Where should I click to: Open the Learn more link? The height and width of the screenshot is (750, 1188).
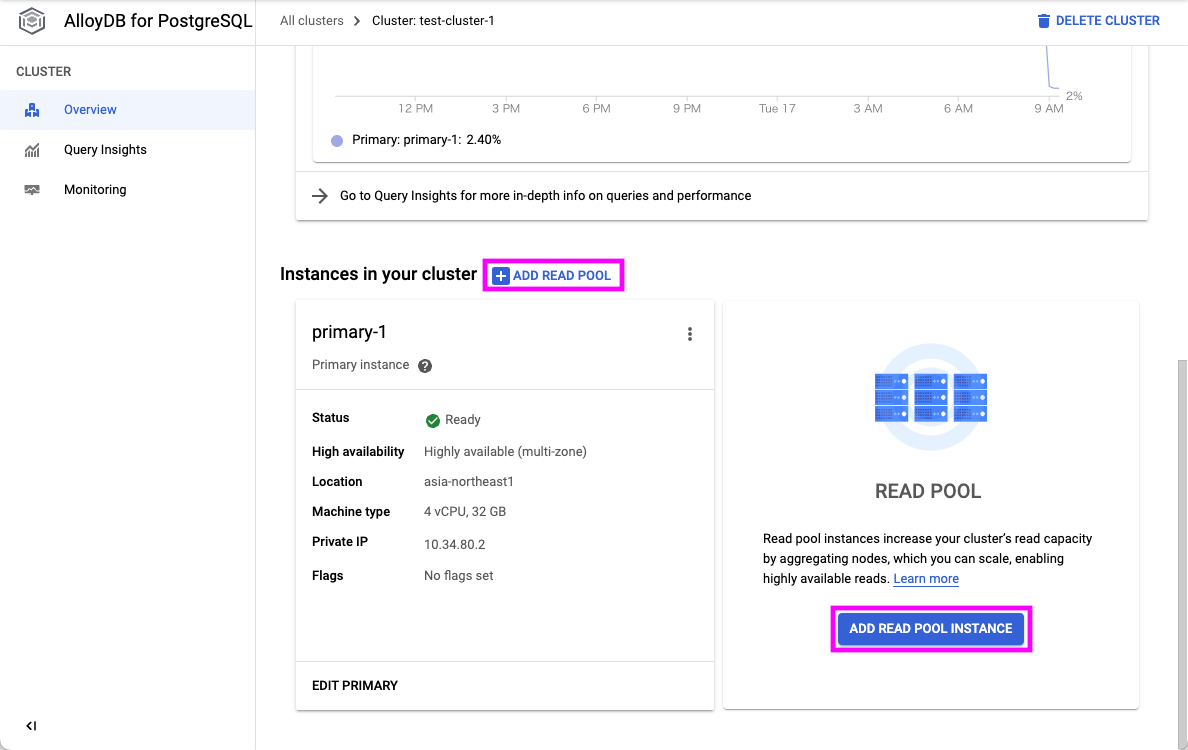pyautogui.click(x=926, y=579)
